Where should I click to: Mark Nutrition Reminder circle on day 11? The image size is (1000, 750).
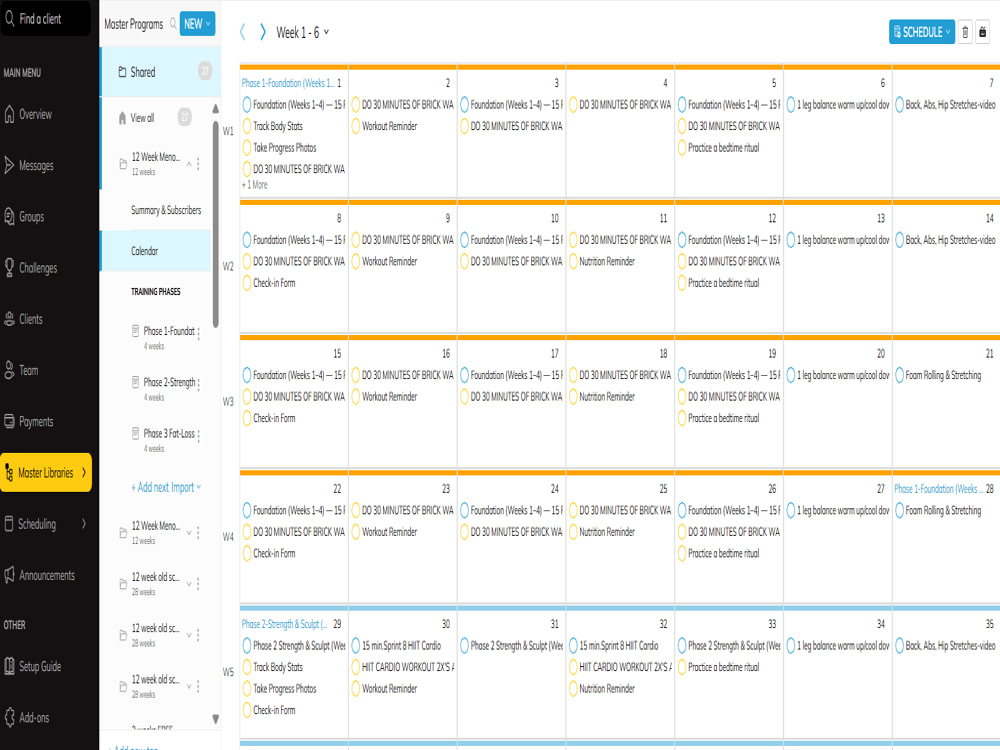point(573,261)
